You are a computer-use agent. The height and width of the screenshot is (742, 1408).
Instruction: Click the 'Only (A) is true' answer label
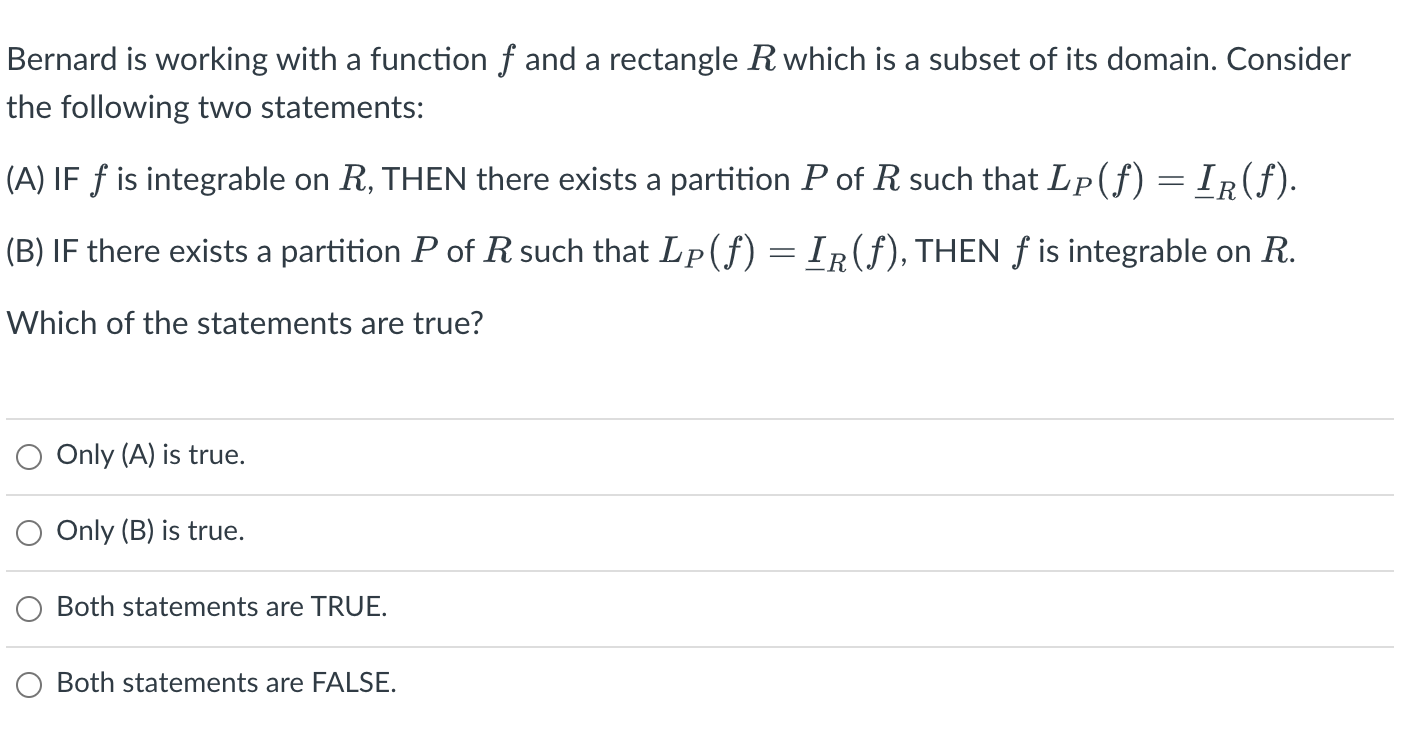150,455
